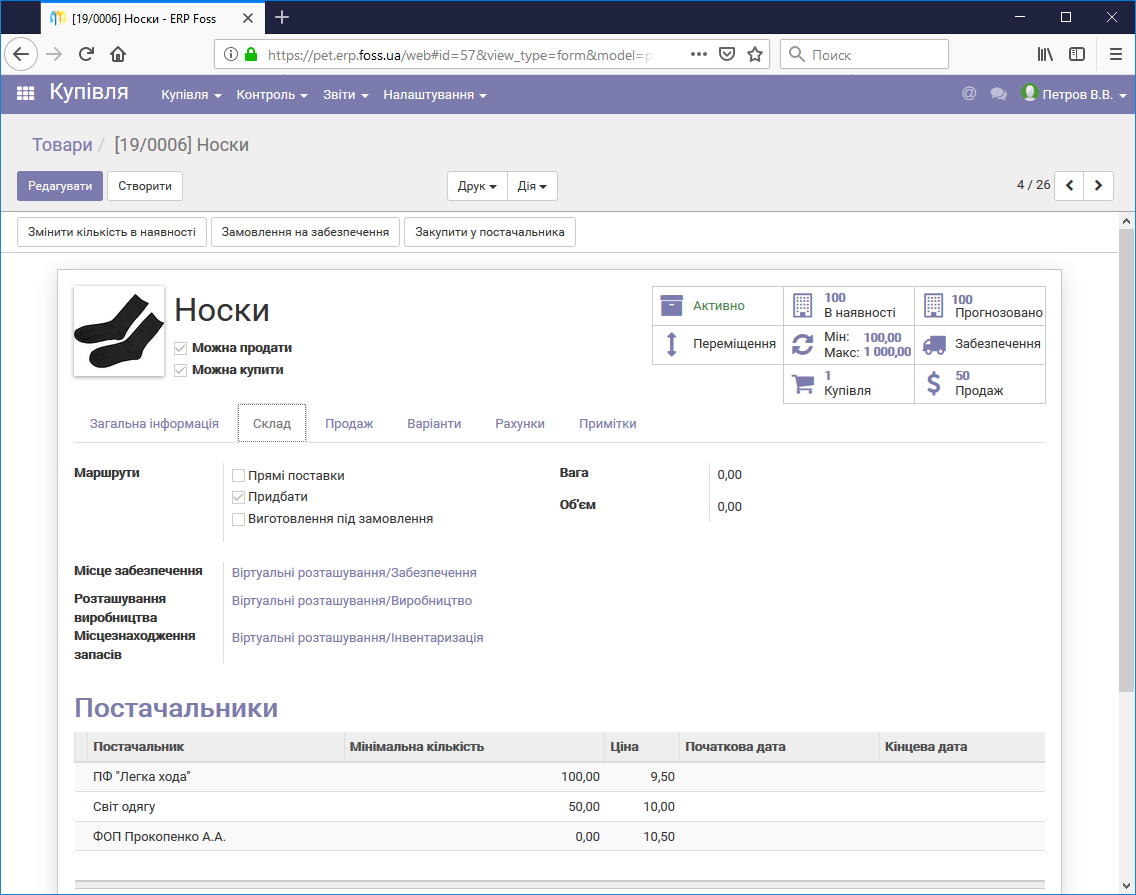Open Друк print dropdown

pos(477,186)
